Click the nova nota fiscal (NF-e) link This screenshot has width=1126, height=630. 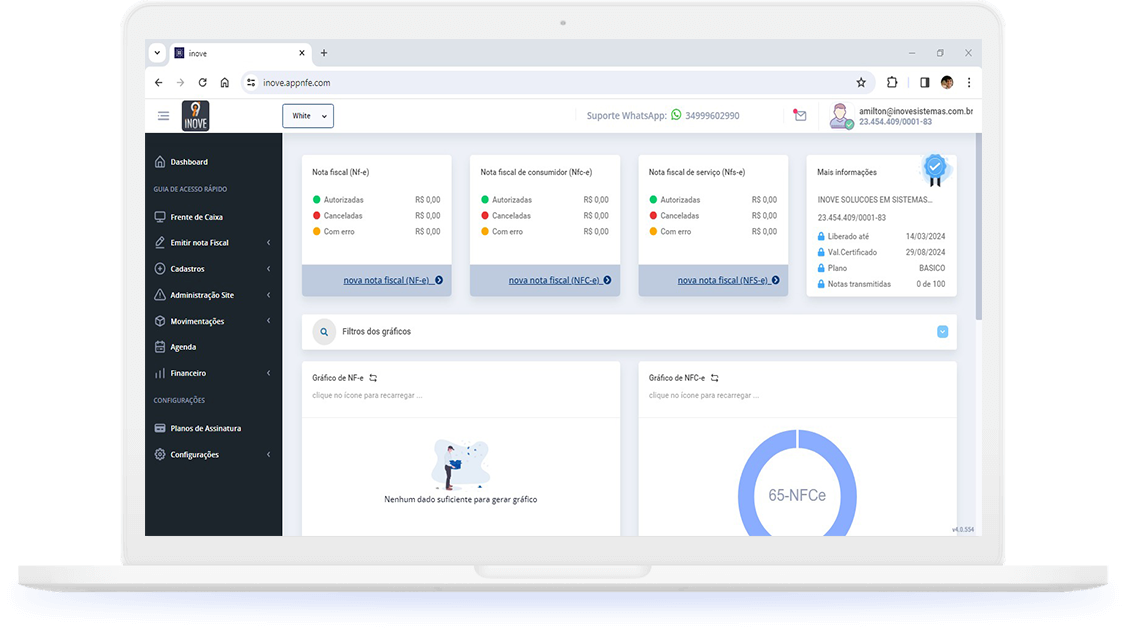pos(386,280)
